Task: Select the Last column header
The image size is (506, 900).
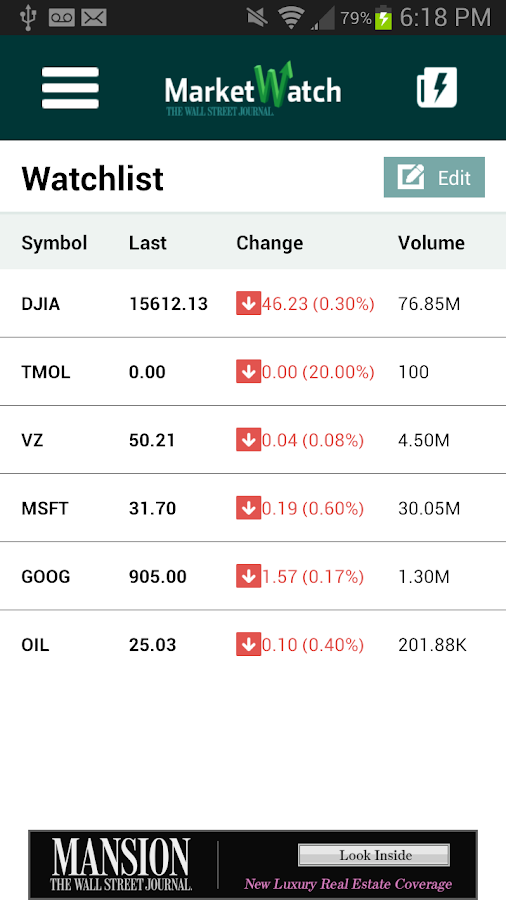Action: (147, 243)
